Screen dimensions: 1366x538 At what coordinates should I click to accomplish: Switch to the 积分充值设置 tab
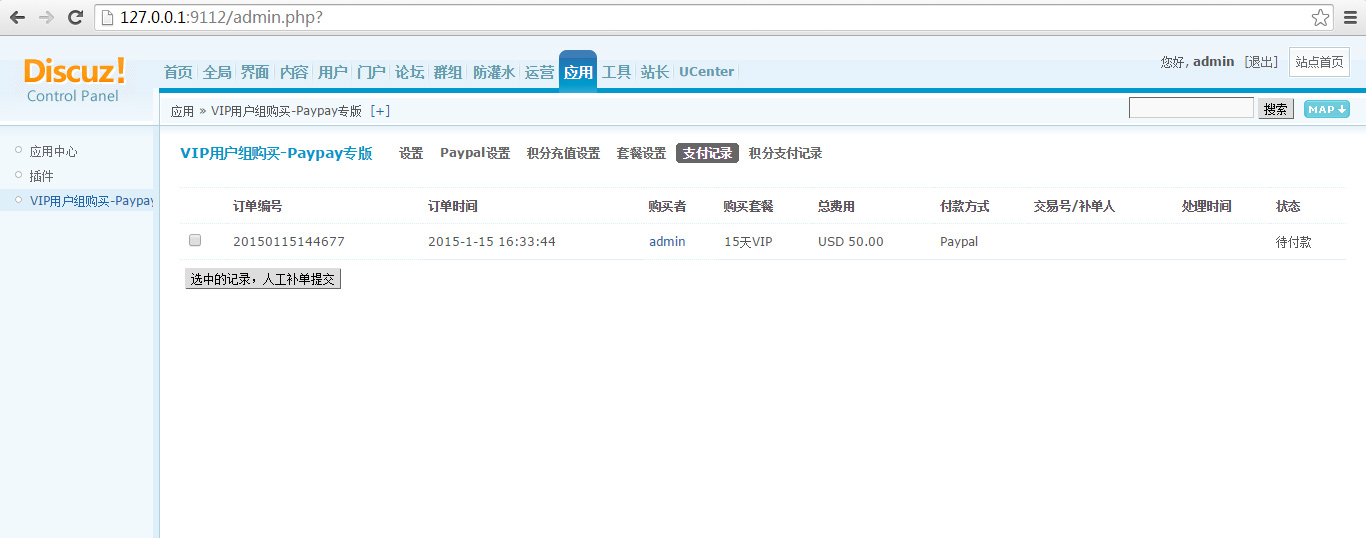(563, 154)
